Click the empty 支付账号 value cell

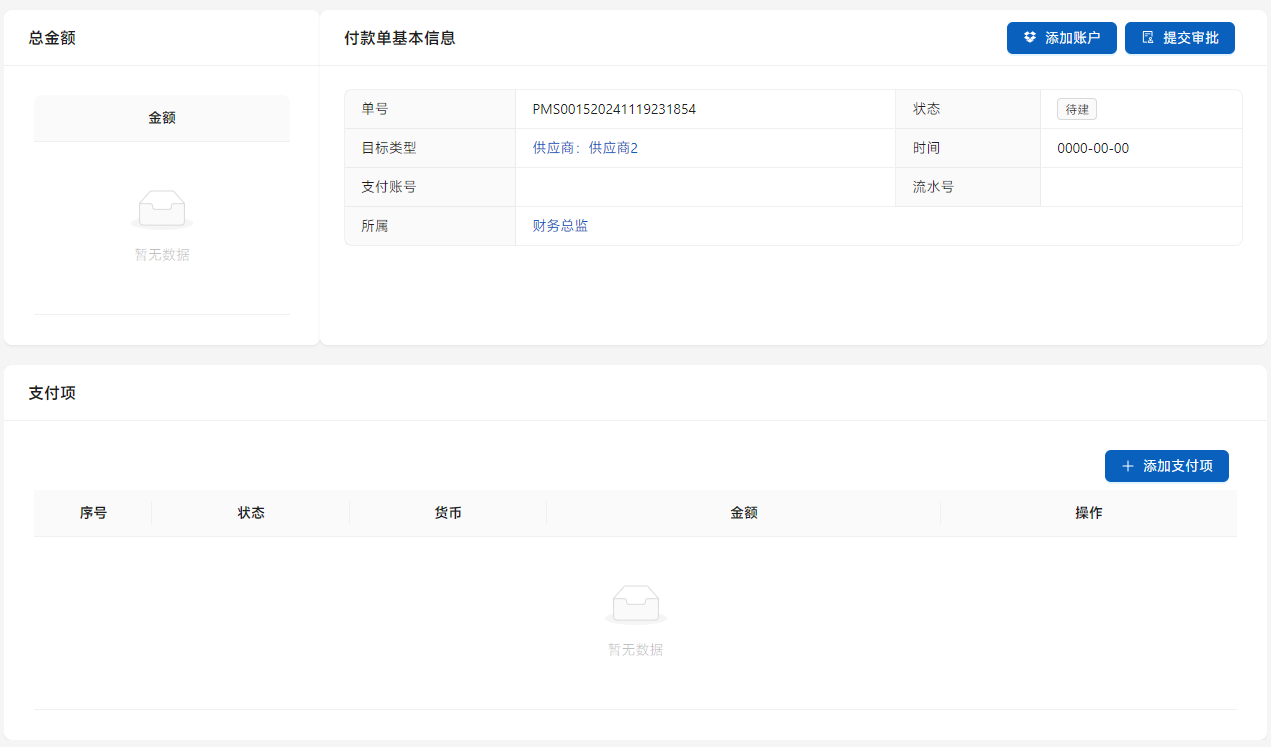(x=704, y=187)
